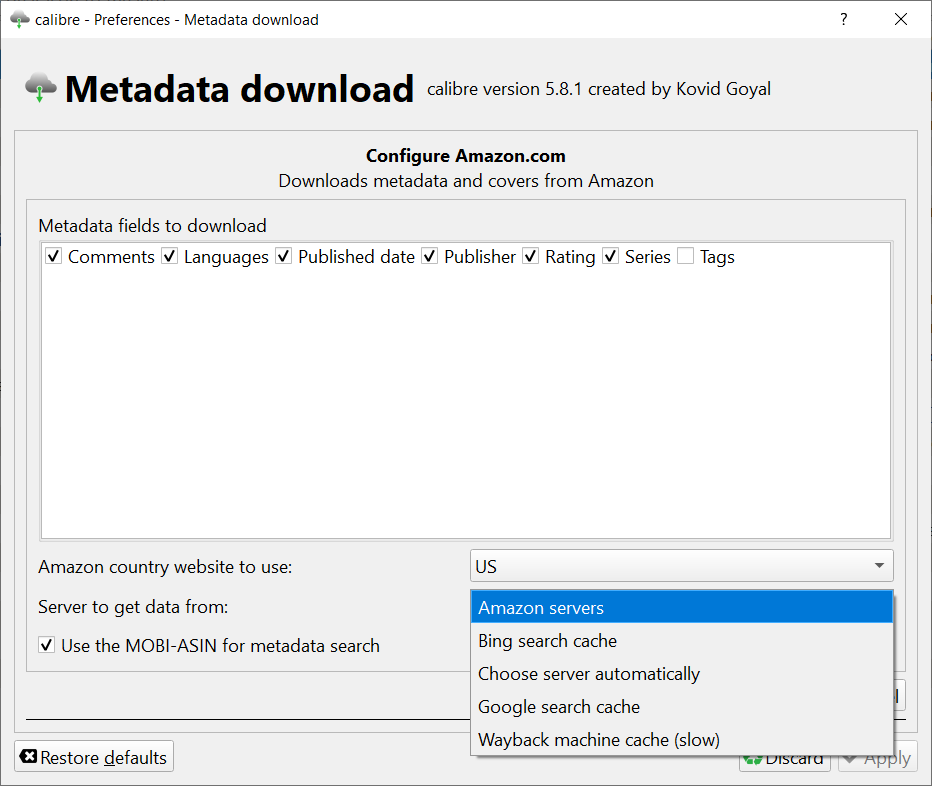
Task: Open the Amazon country website dropdown
Action: [681, 566]
